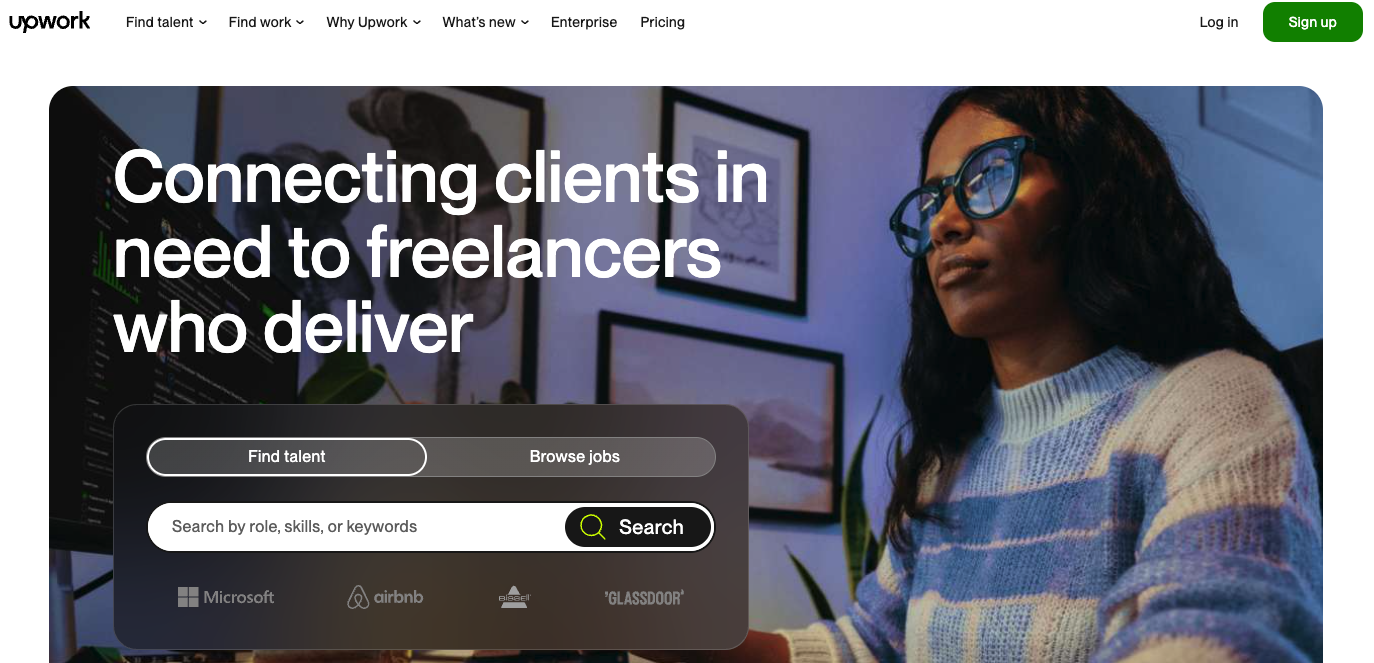
Task: Go to the Pricing page
Action: point(662,22)
